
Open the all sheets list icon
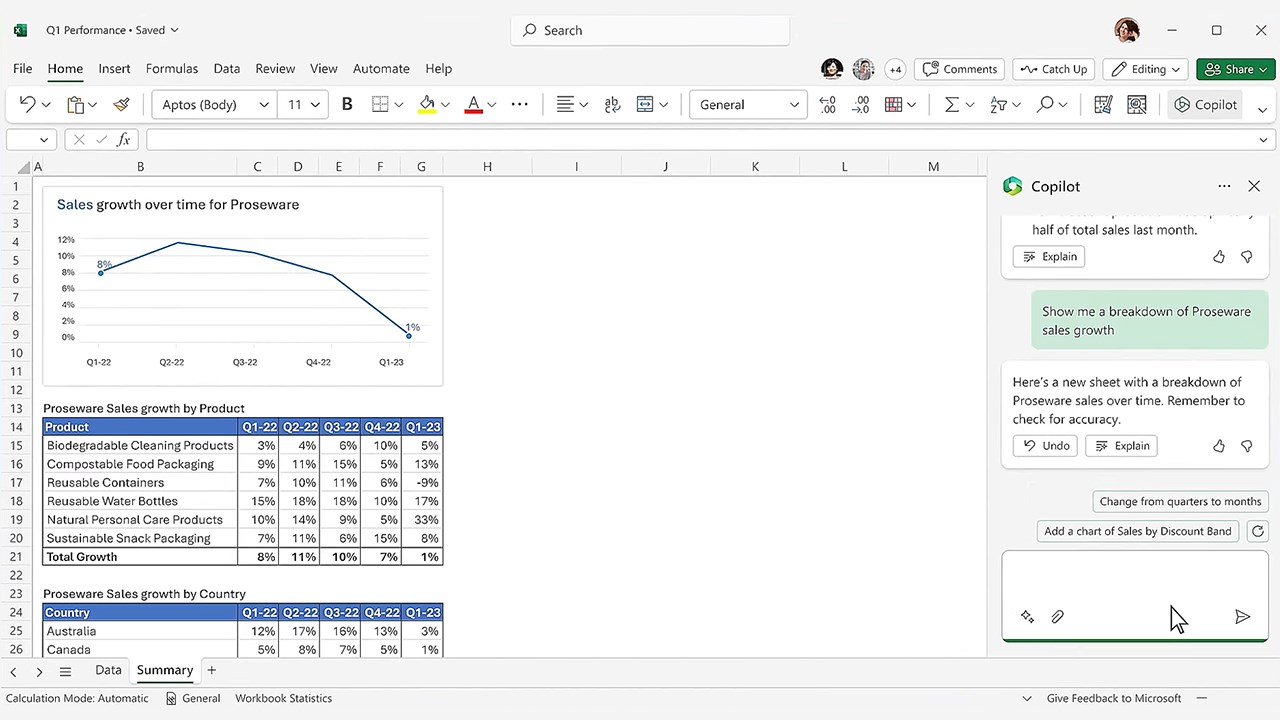point(65,671)
